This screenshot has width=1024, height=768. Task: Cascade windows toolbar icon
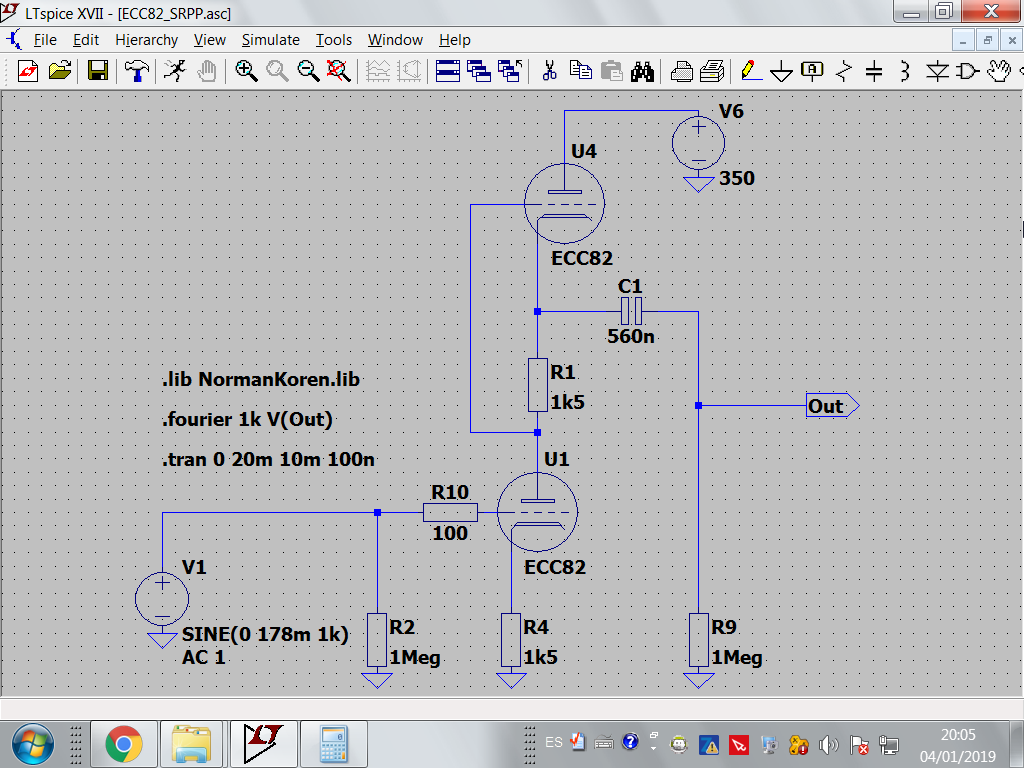point(479,71)
